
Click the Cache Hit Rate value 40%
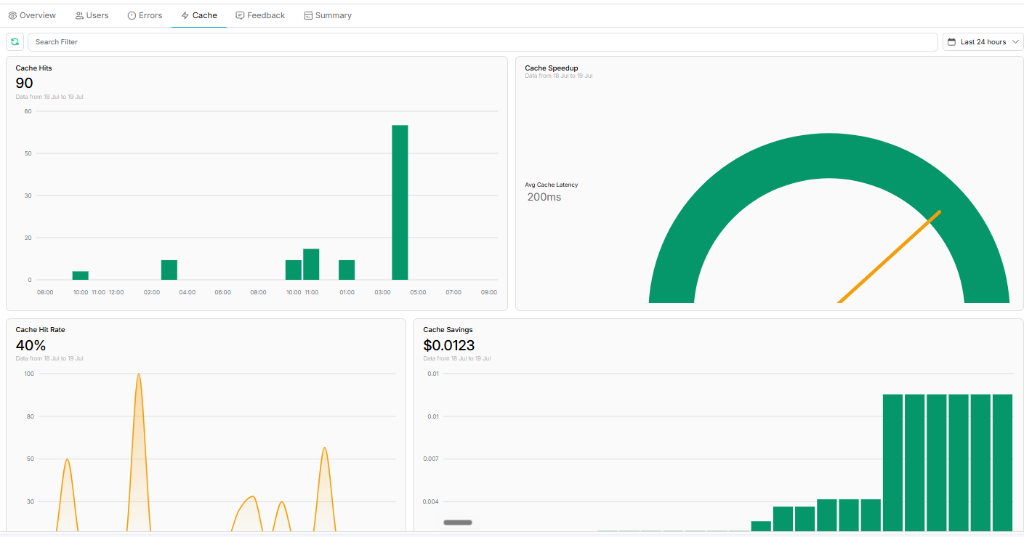point(31,346)
